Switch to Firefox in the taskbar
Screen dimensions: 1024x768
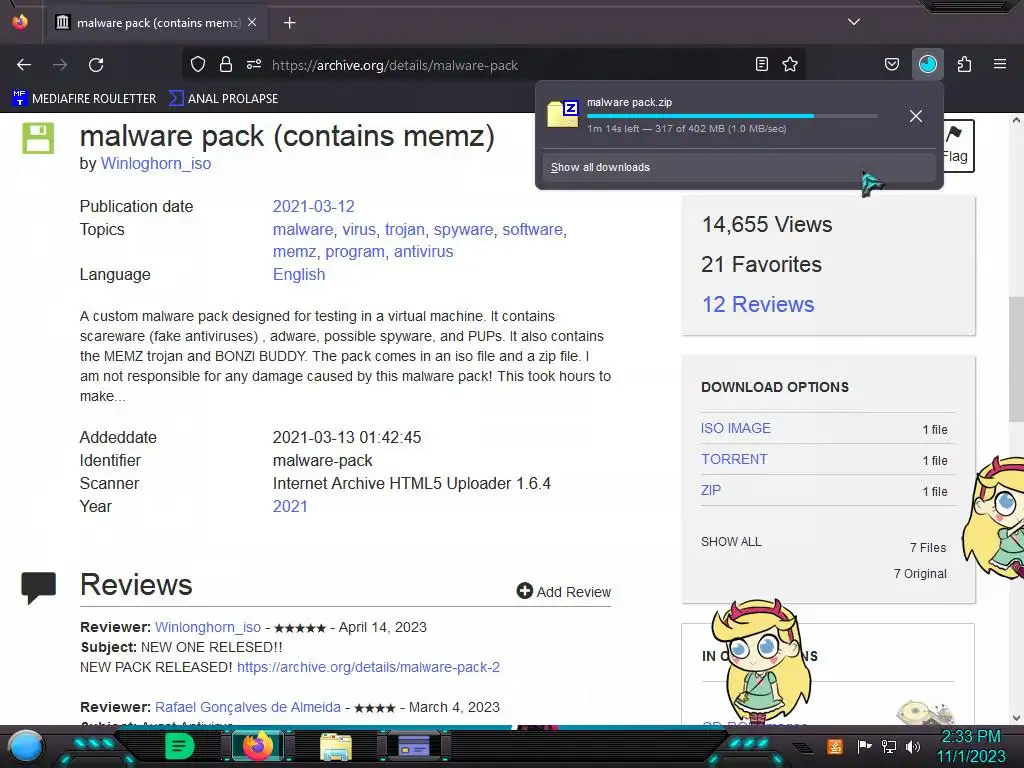pyautogui.click(x=258, y=746)
